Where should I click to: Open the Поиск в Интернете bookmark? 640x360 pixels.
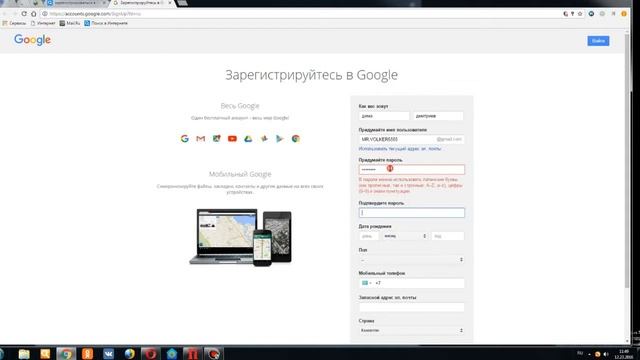point(106,23)
